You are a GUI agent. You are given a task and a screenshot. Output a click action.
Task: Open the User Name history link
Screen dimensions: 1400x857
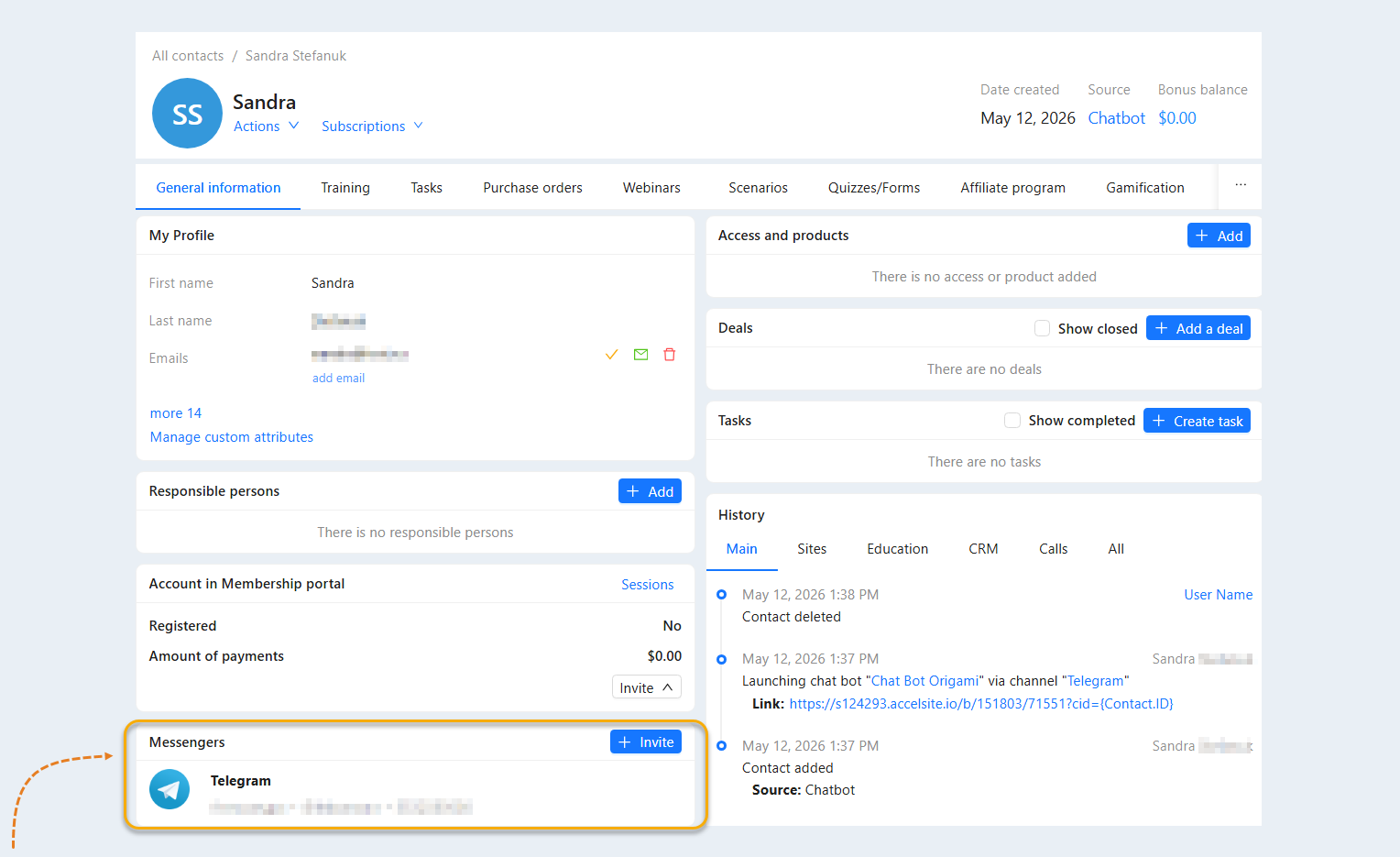click(1218, 595)
